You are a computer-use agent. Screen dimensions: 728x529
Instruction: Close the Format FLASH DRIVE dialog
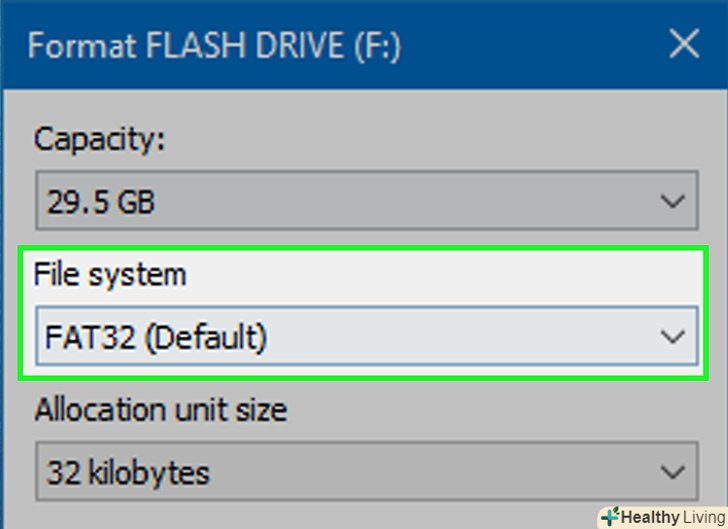point(683,45)
